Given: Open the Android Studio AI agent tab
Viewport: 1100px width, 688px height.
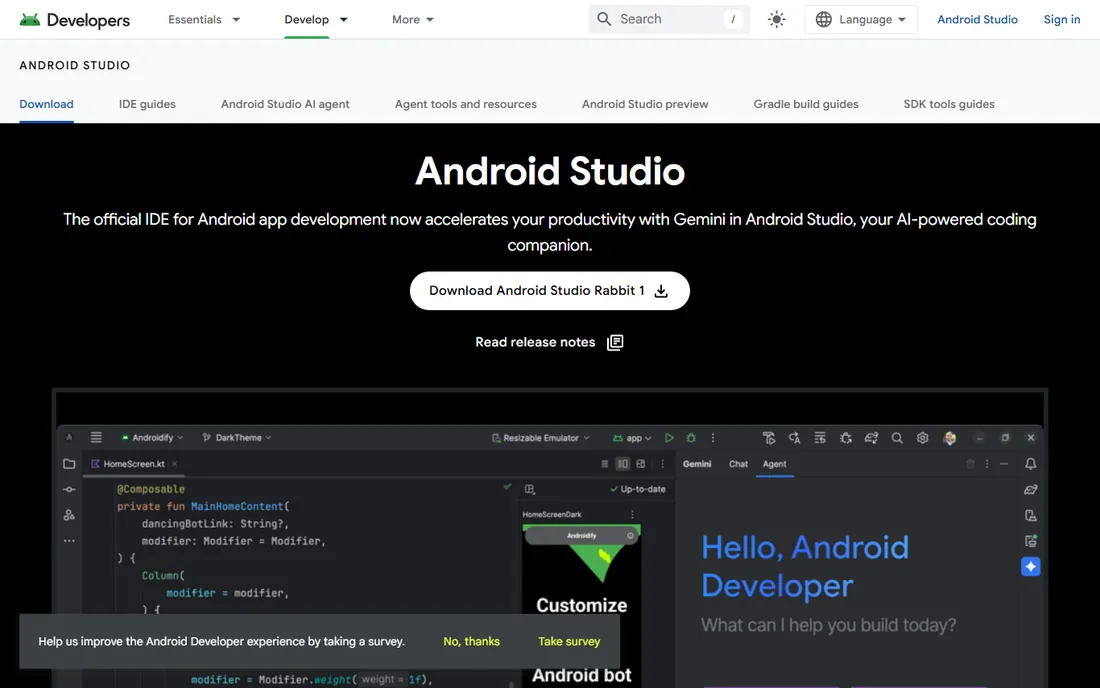Looking at the screenshot, I should [x=285, y=104].
